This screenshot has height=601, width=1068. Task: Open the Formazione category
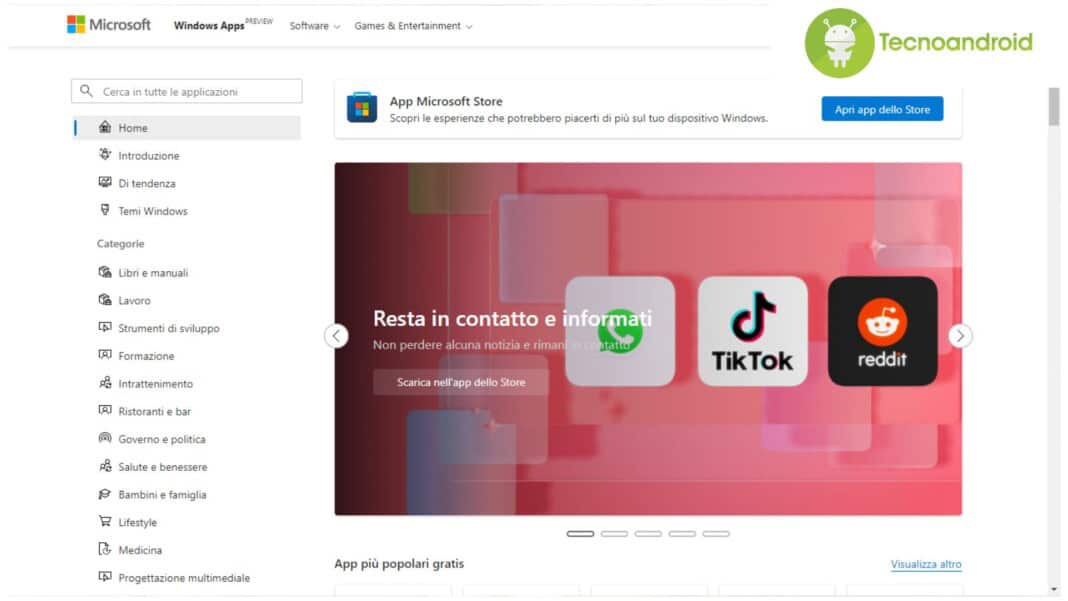coord(146,356)
